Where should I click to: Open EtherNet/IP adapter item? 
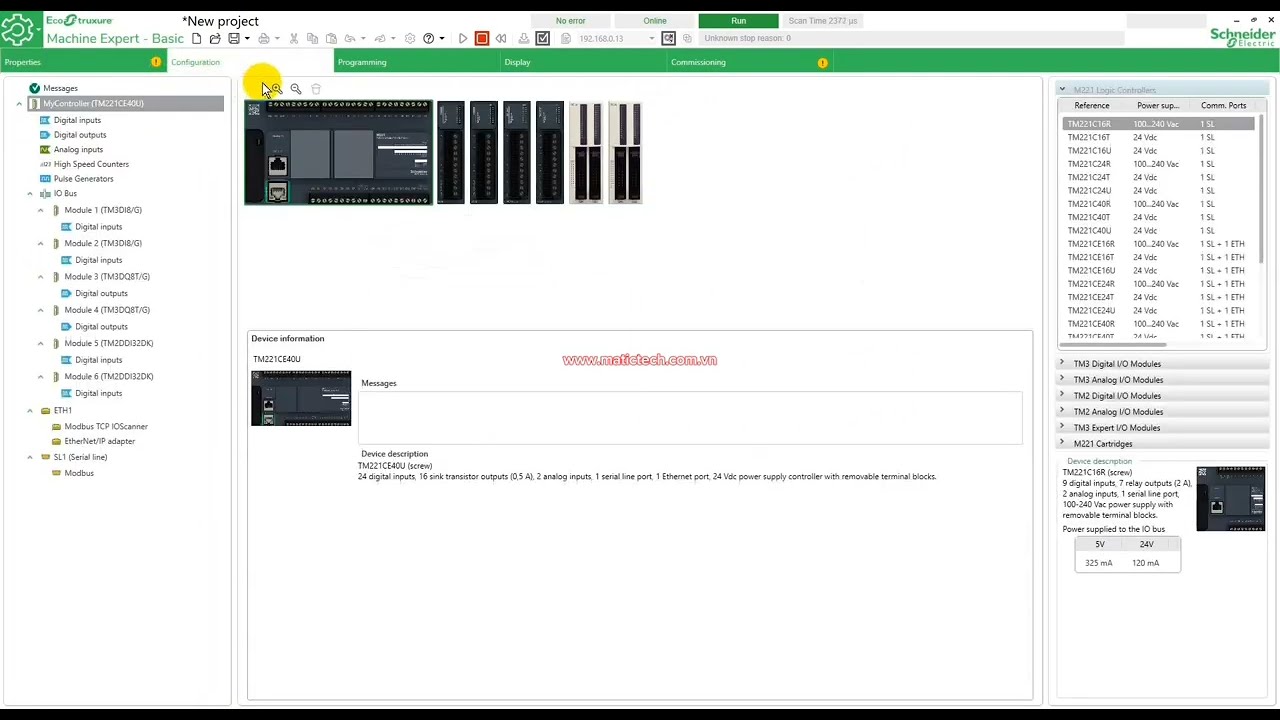99,441
